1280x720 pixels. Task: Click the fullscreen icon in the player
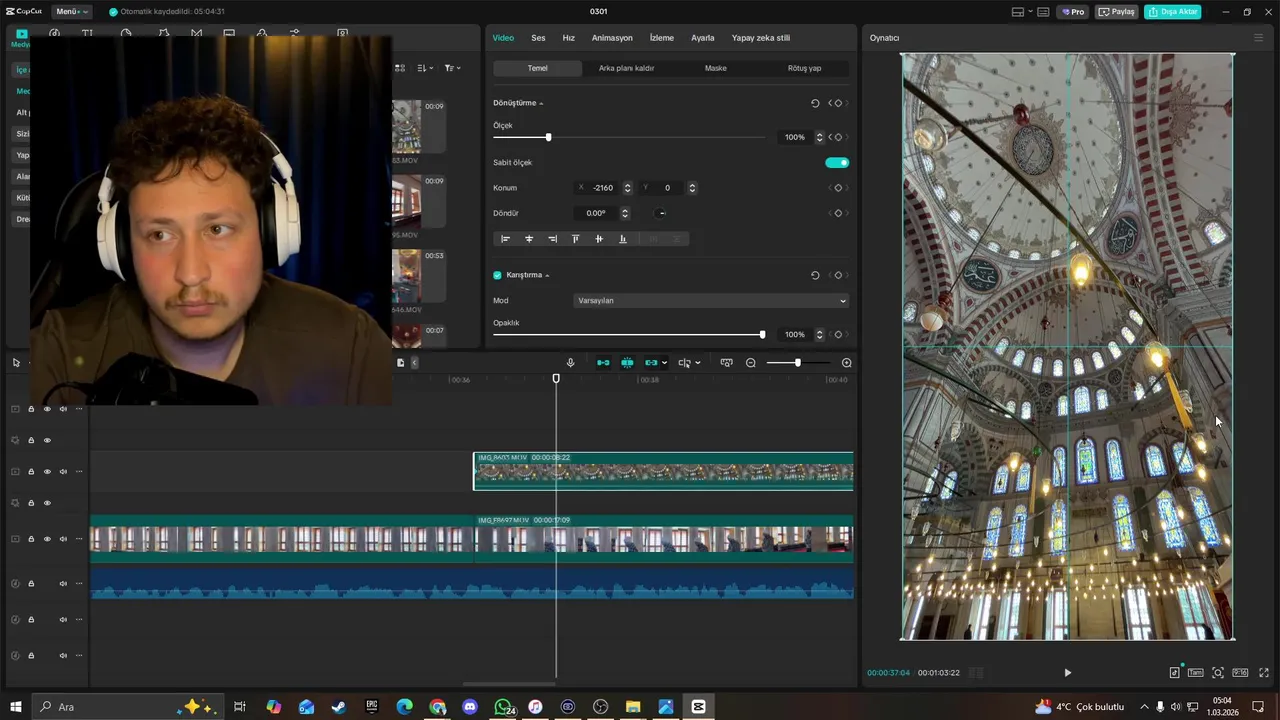click(1264, 673)
